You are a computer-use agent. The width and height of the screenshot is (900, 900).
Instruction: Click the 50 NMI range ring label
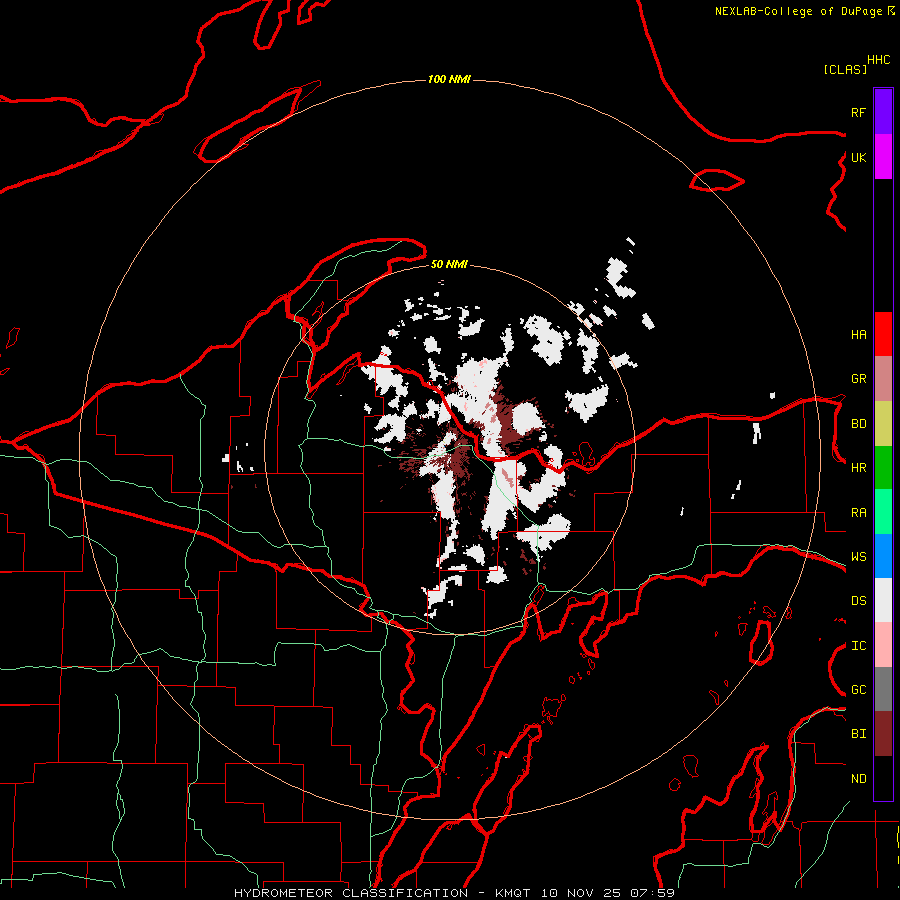[x=449, y=265]
